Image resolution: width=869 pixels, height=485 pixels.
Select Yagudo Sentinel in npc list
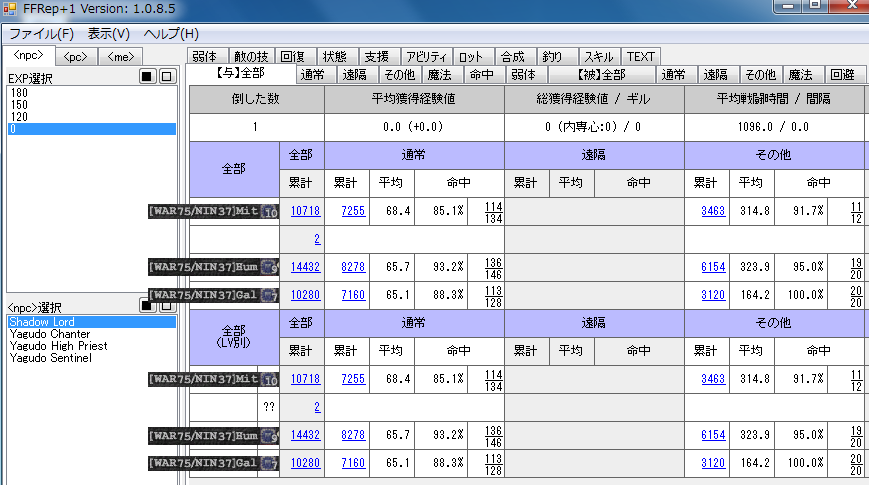click(50, 358)
